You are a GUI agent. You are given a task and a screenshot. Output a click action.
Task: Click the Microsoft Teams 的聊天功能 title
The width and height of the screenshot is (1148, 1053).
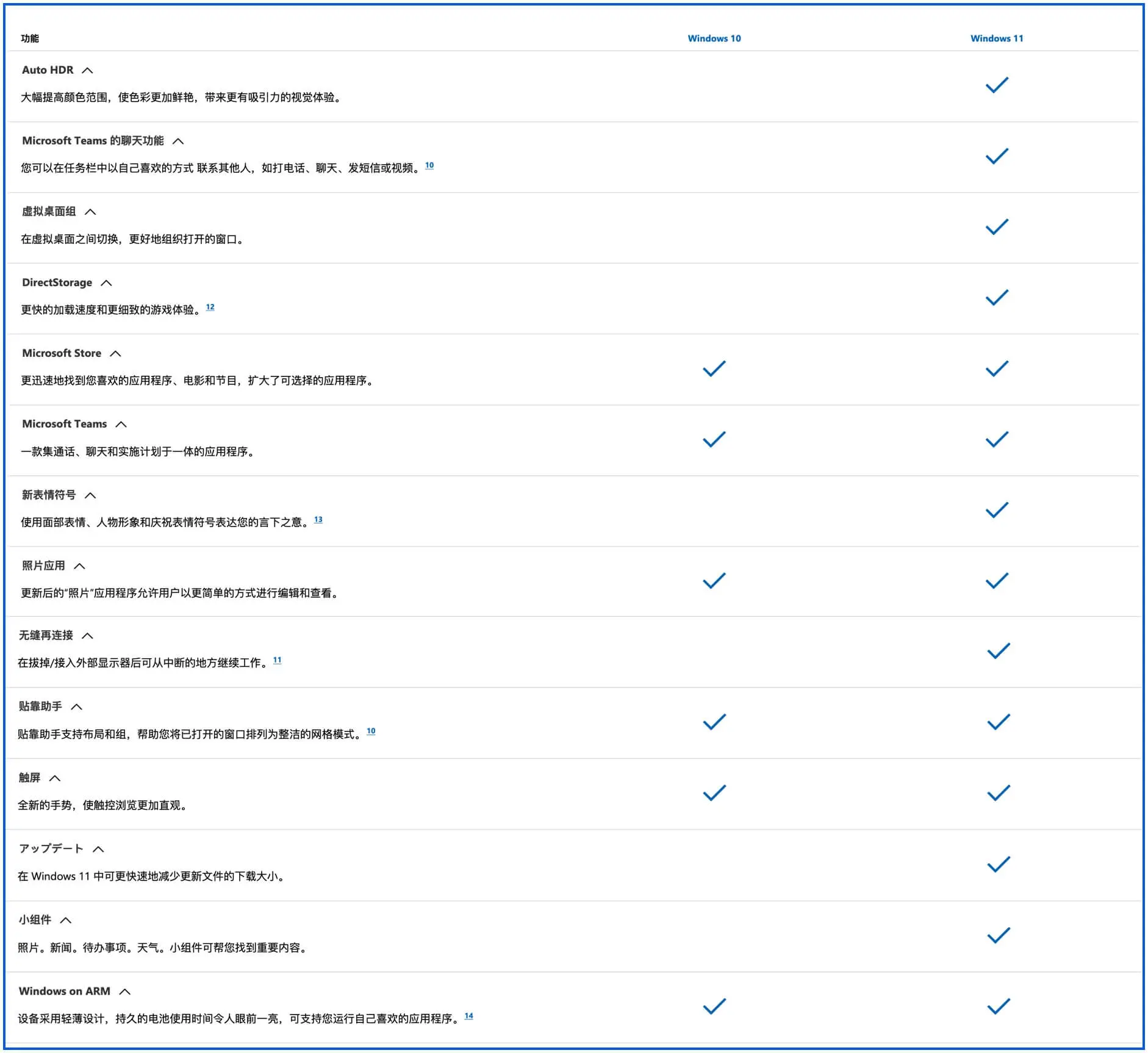coord(93,141)
